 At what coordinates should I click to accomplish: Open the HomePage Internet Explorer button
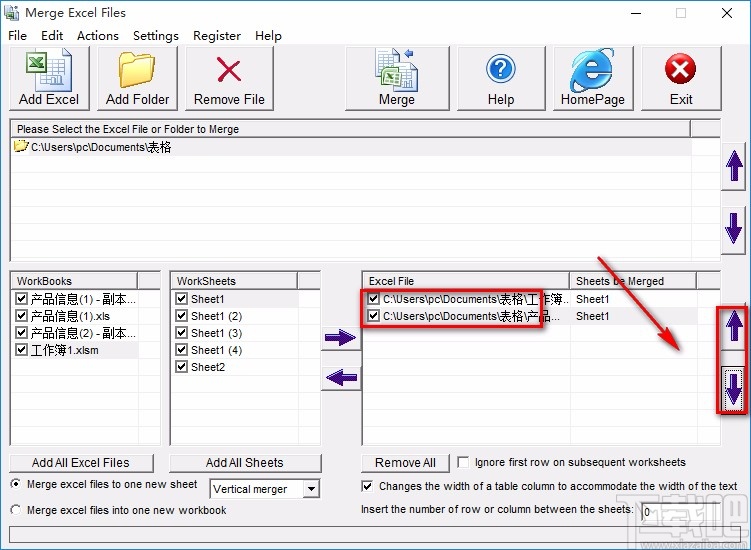click(593, 79)
